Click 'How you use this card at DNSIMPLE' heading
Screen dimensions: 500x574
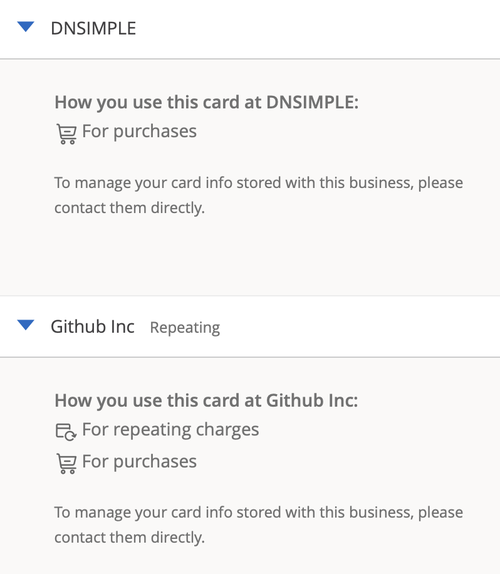(x=206, y=102)
